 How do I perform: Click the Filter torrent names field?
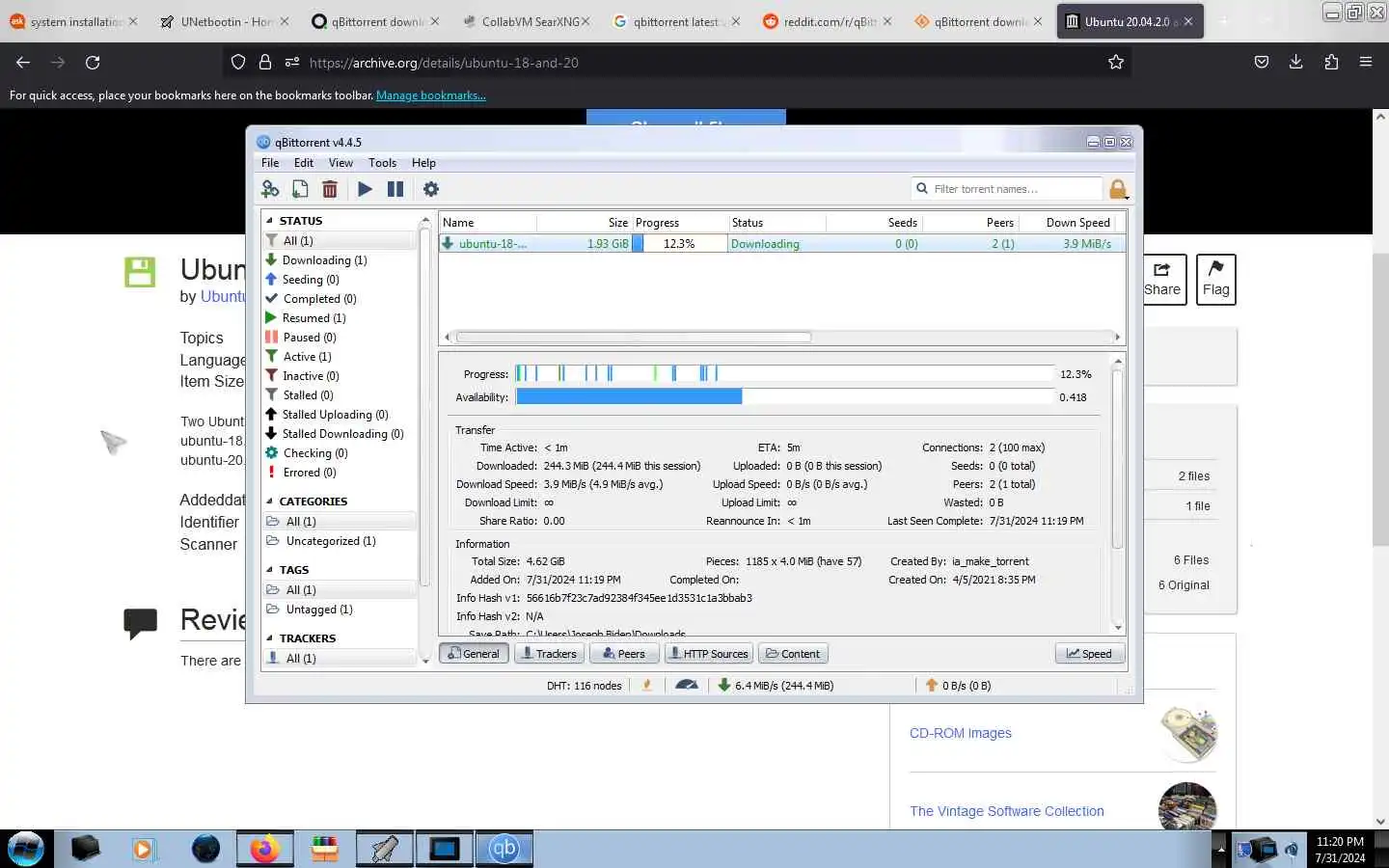tap(1007, 189)
